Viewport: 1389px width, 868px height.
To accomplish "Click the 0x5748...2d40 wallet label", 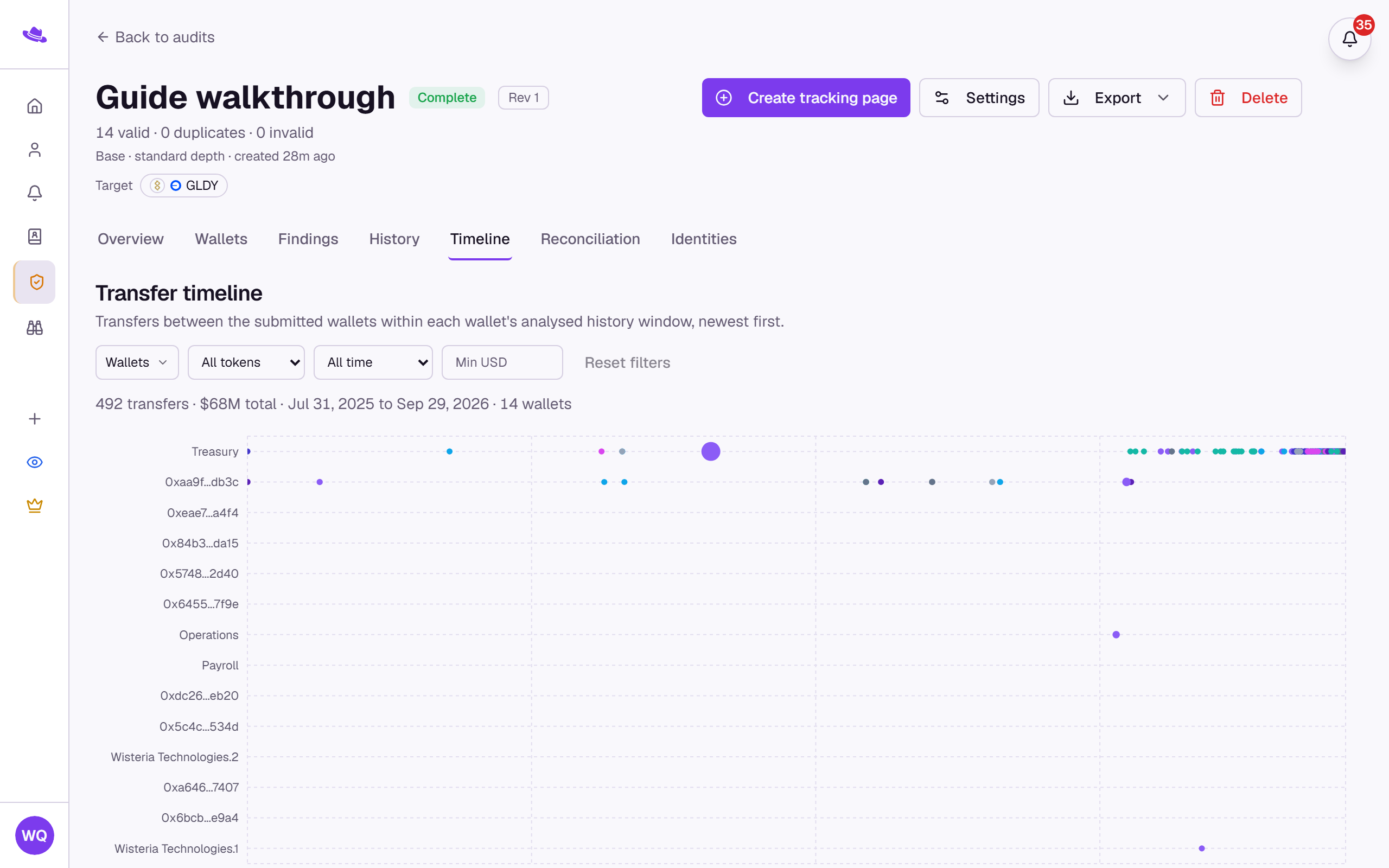I will (199, 573).
